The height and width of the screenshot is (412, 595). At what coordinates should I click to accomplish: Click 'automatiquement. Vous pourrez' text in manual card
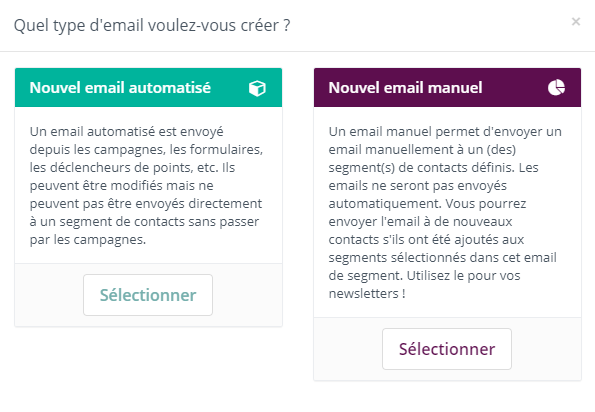click(x=427, y=204)
